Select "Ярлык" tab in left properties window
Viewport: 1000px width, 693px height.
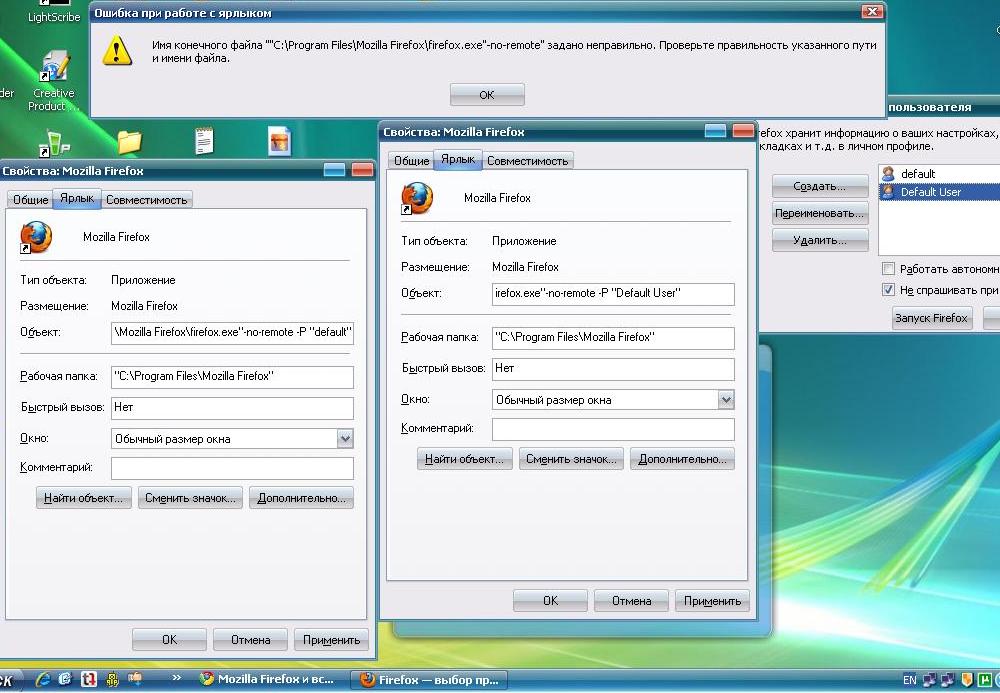(77, 198)
